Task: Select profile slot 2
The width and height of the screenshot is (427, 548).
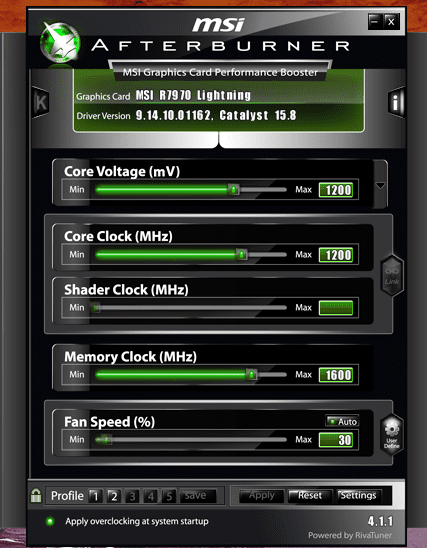Action: [114, 496]
